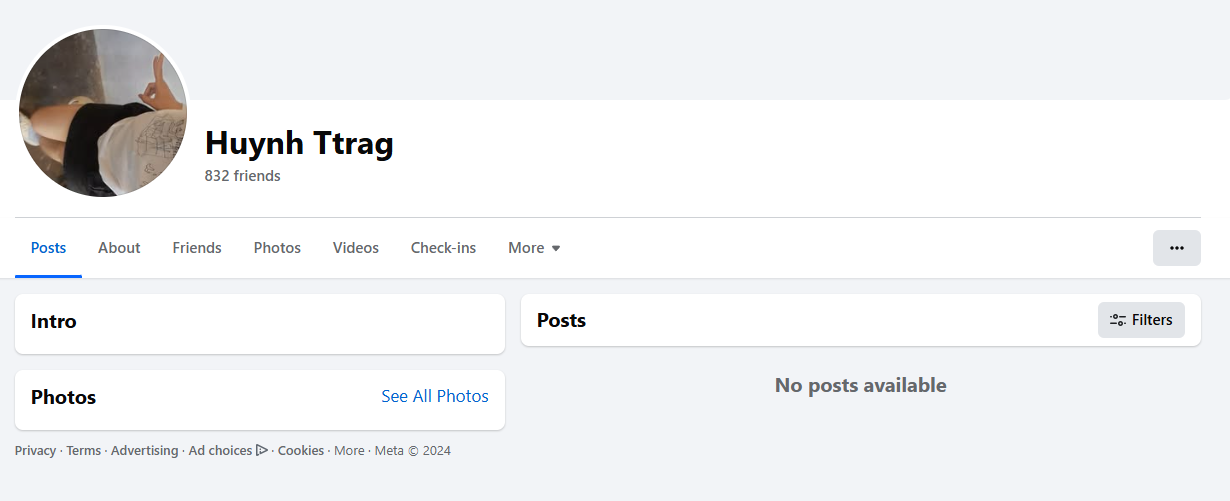Select the Posts tab

coord(48,248)
